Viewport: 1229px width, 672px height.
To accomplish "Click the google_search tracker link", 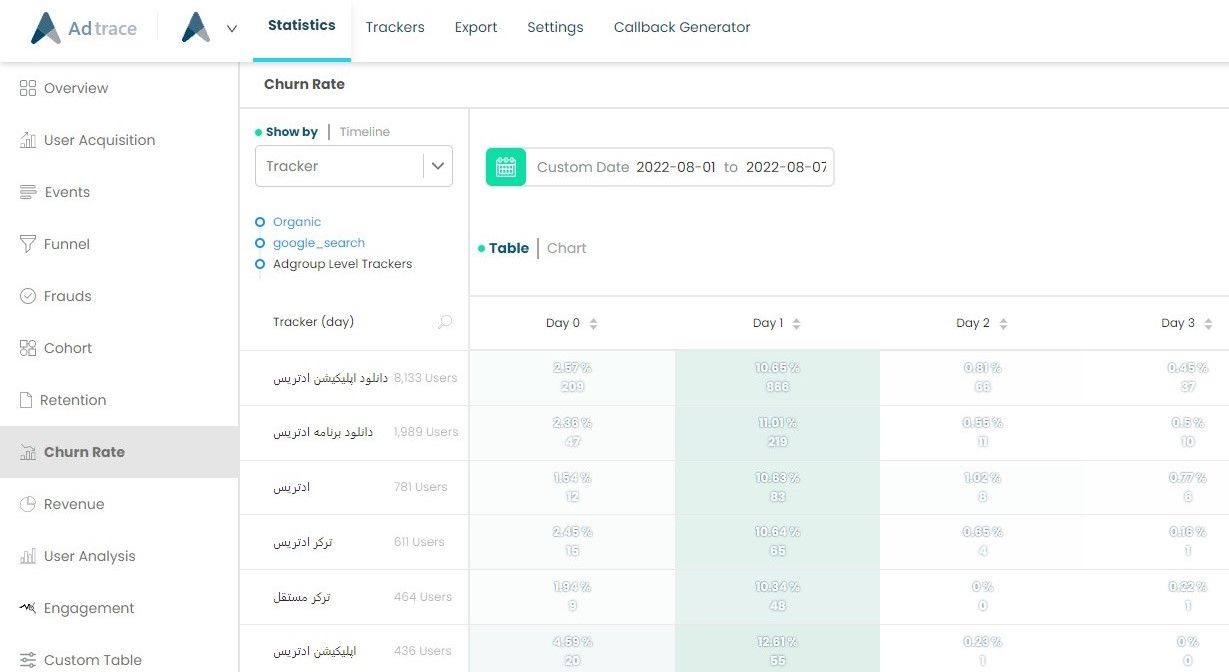I will [318, 243].
